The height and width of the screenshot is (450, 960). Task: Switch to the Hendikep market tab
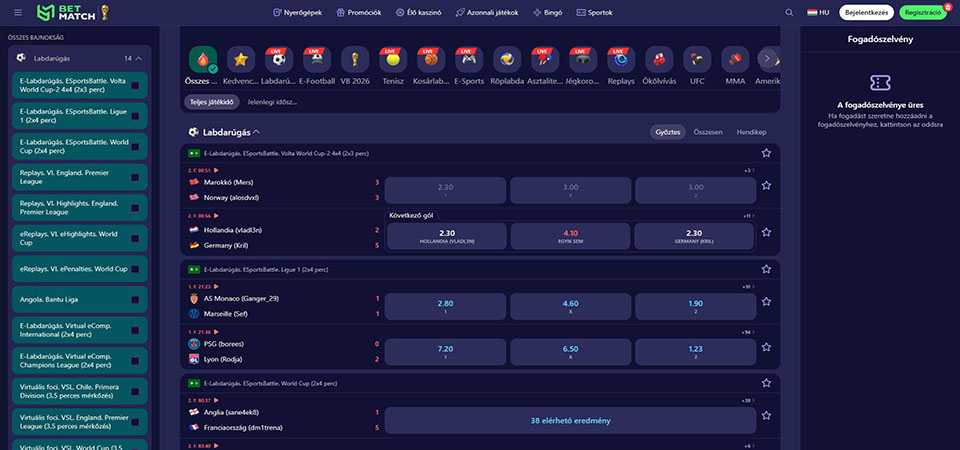click(751, 132)
